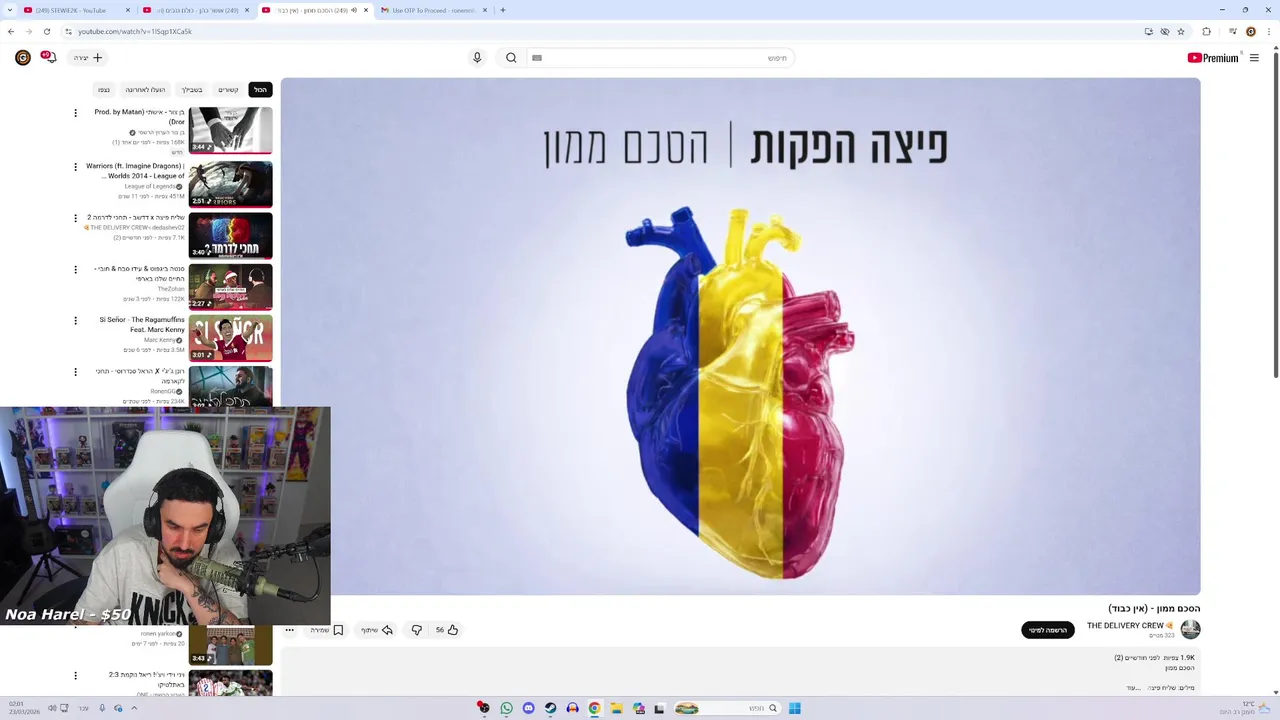
Task: Open Chrome three-dot menu
Action: pyautogui.click(x=1268, y=31)
